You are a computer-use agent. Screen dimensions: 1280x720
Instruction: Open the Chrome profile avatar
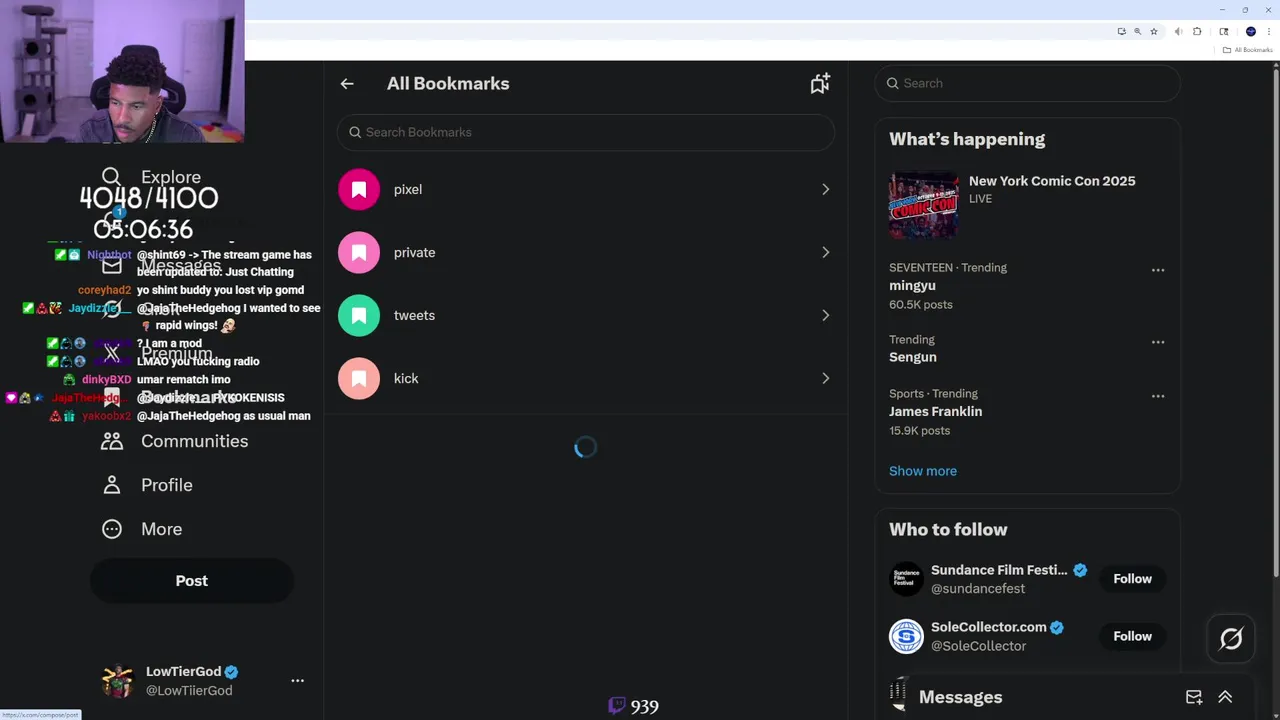[1250, 31]
